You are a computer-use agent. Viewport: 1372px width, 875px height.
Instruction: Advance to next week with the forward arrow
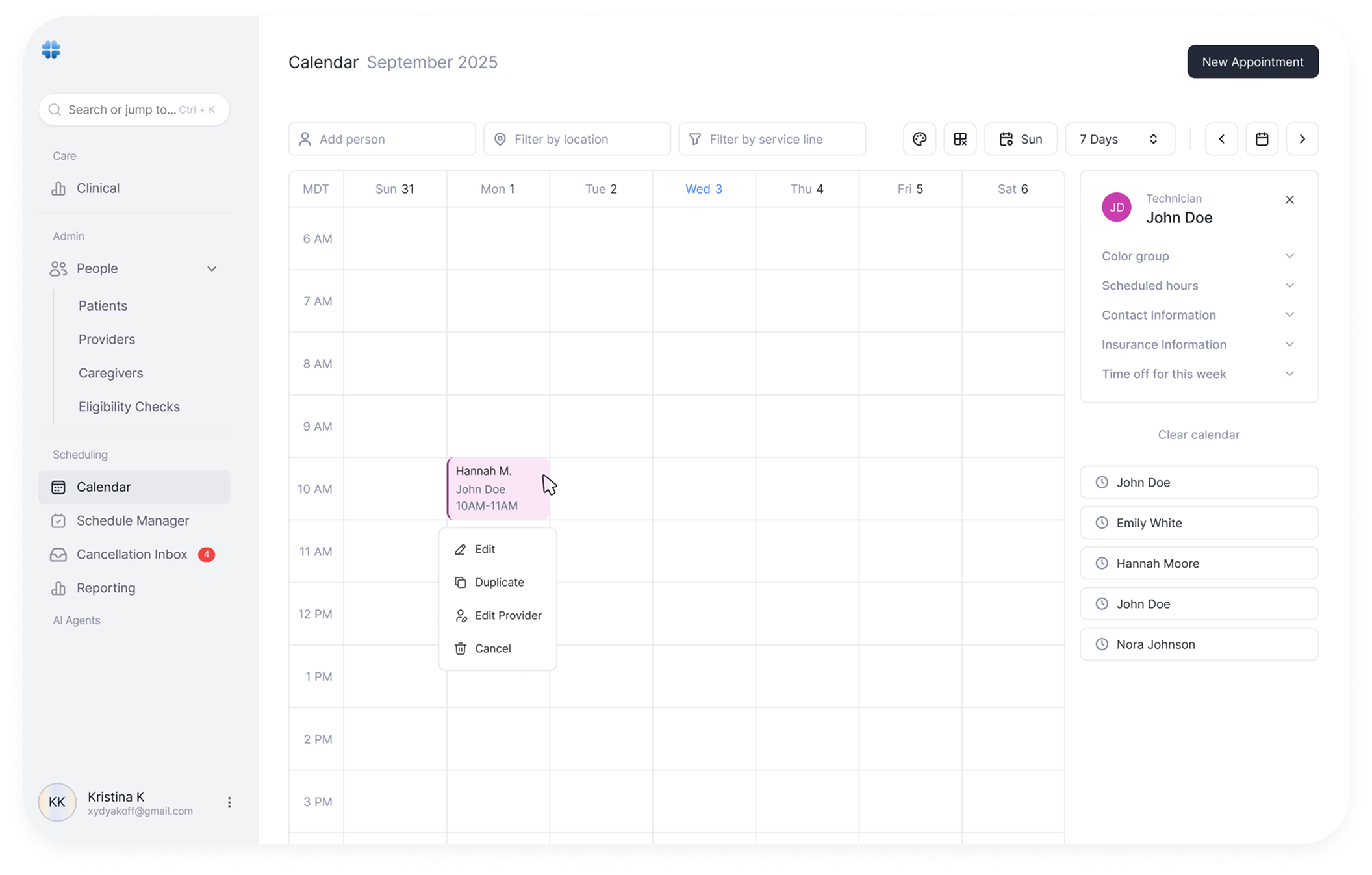(x=1302, y=138)
